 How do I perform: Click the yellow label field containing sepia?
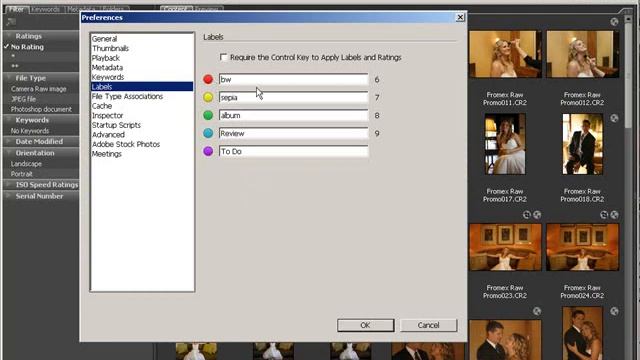pos(293,97)
